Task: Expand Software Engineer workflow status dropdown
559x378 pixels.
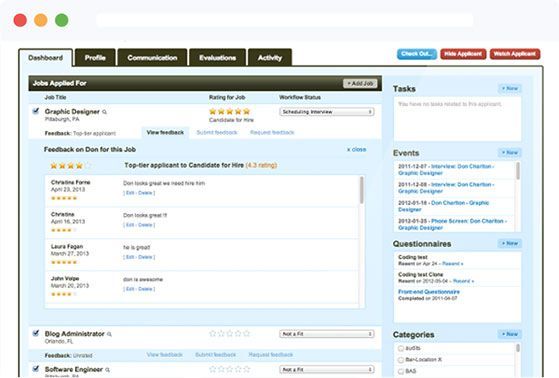Action: (x=327, y=370)
